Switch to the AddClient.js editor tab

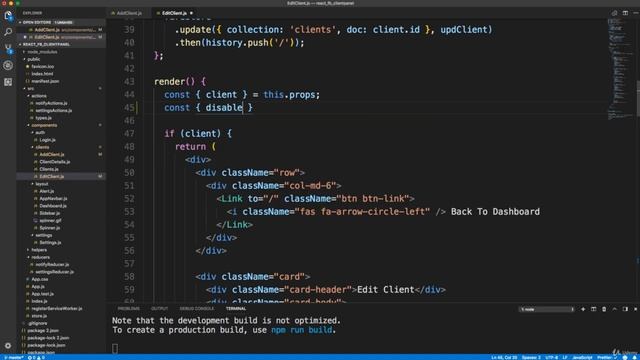point(129,13)
